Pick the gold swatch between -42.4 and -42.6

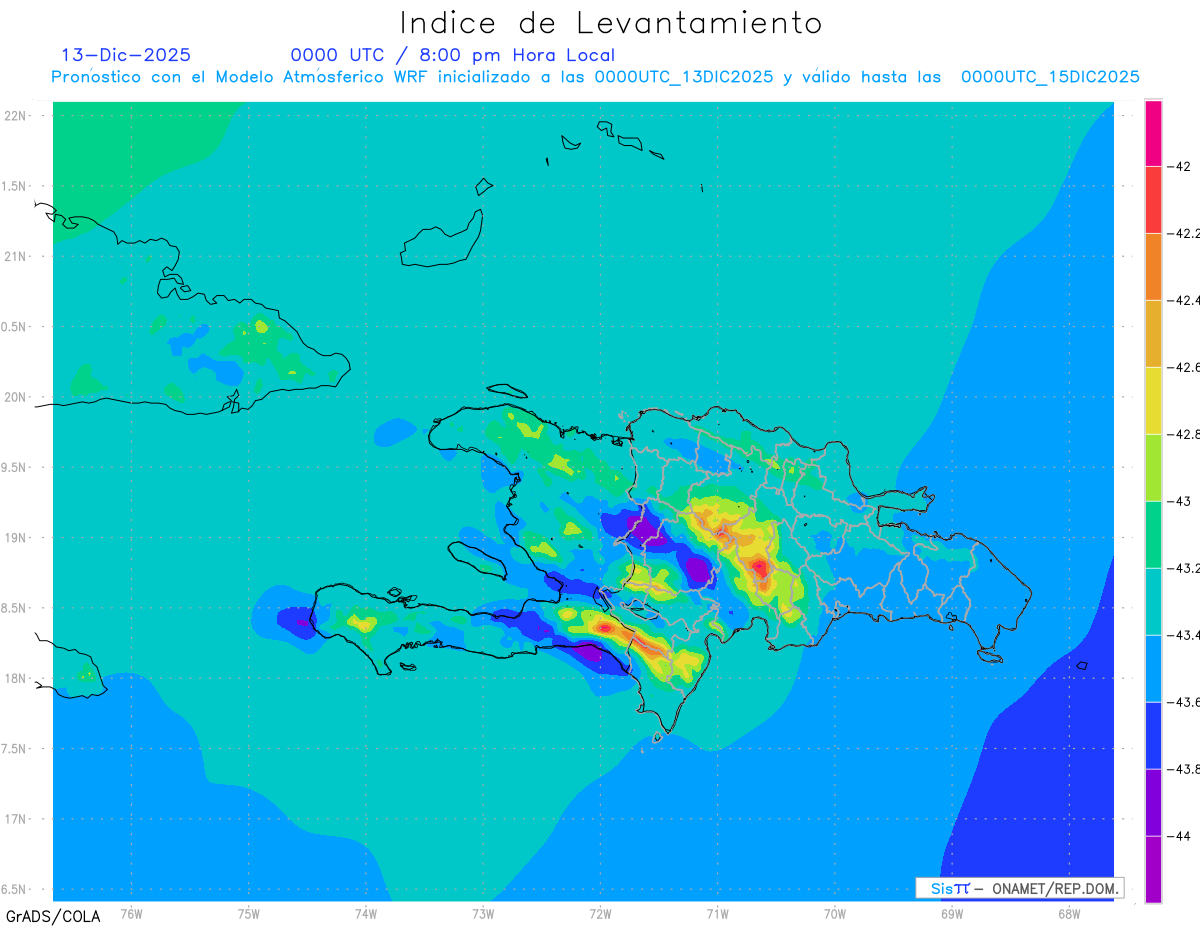(1153, 333)
